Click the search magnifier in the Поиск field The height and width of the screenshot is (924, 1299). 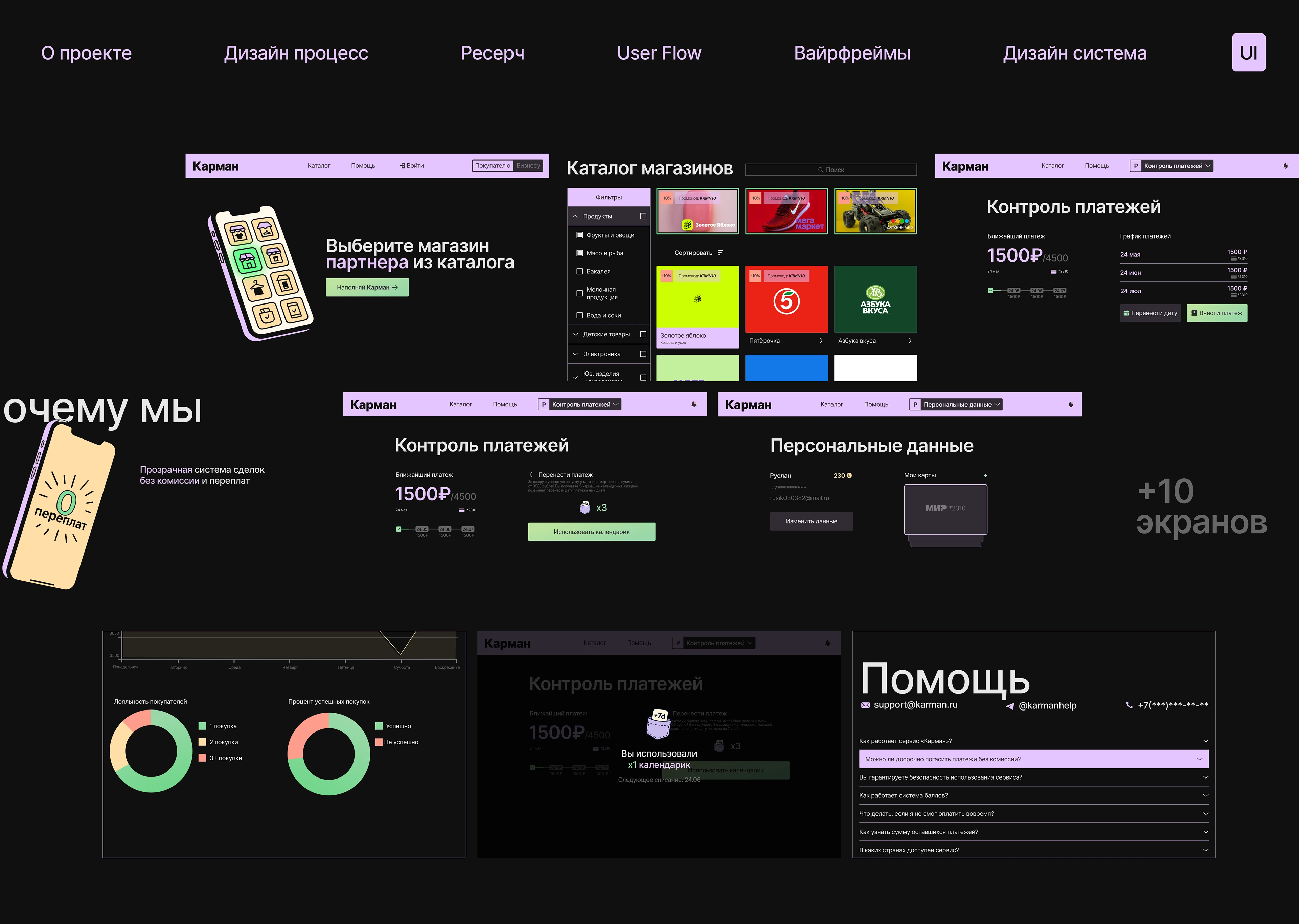(821, 170)
